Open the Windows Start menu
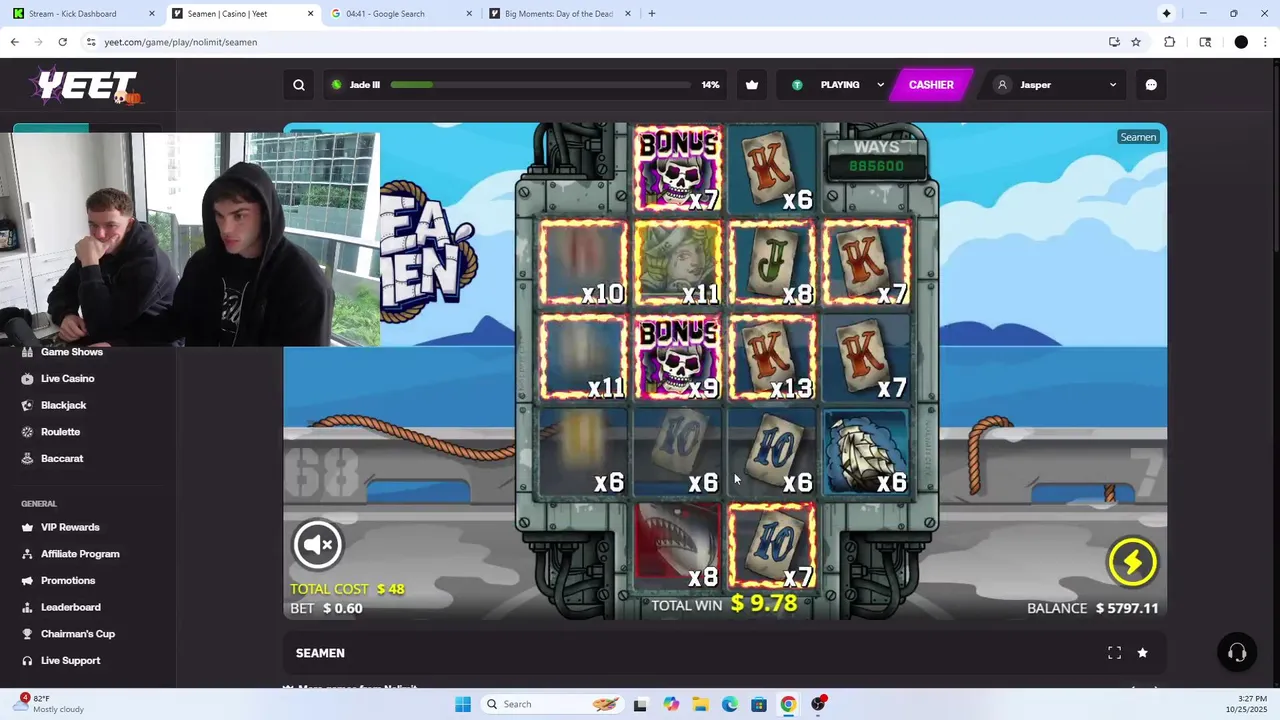The width and height of the screenshot is (1280, 720). click(x=463, y=704)
